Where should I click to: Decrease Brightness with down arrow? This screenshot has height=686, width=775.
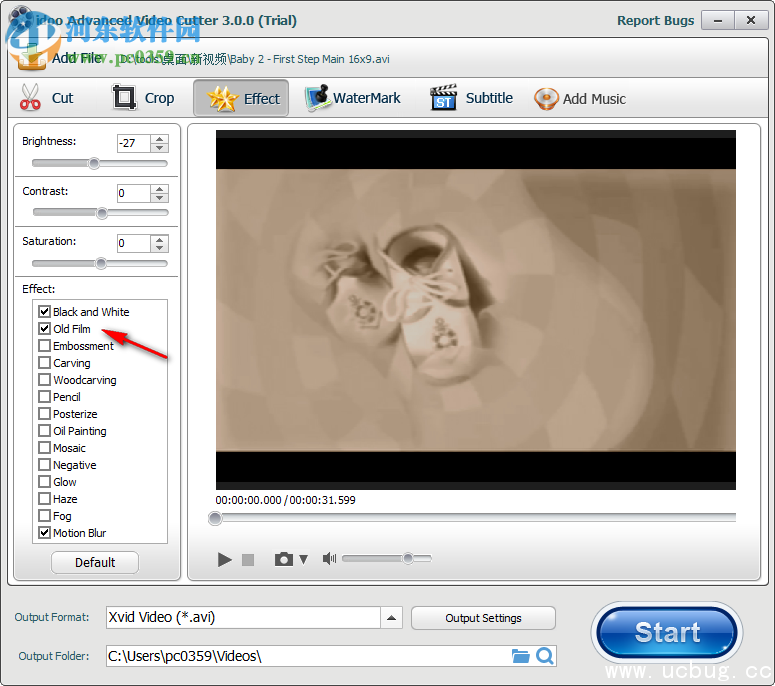point(159,148)
